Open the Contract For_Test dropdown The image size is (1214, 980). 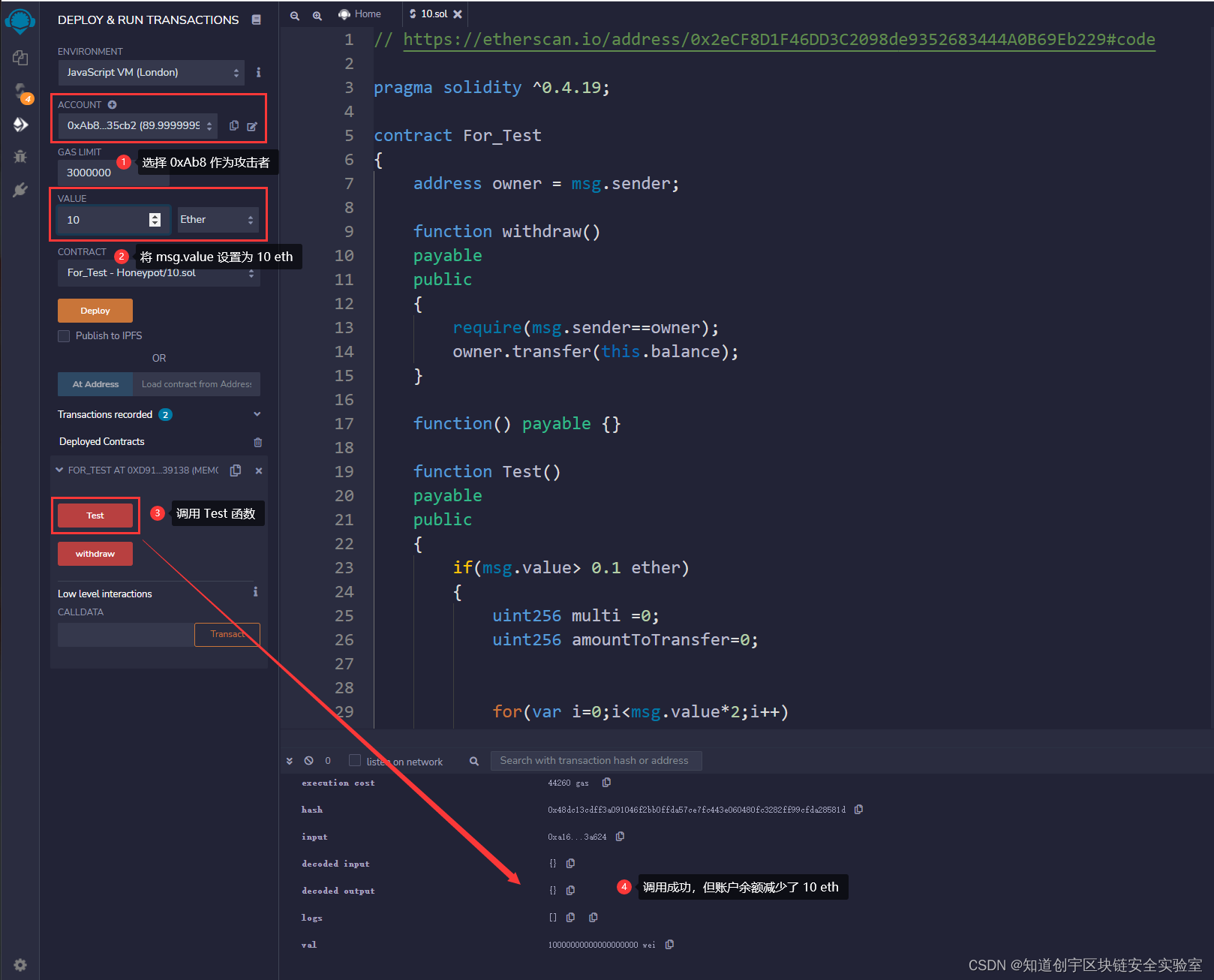(x=159, y=273)
